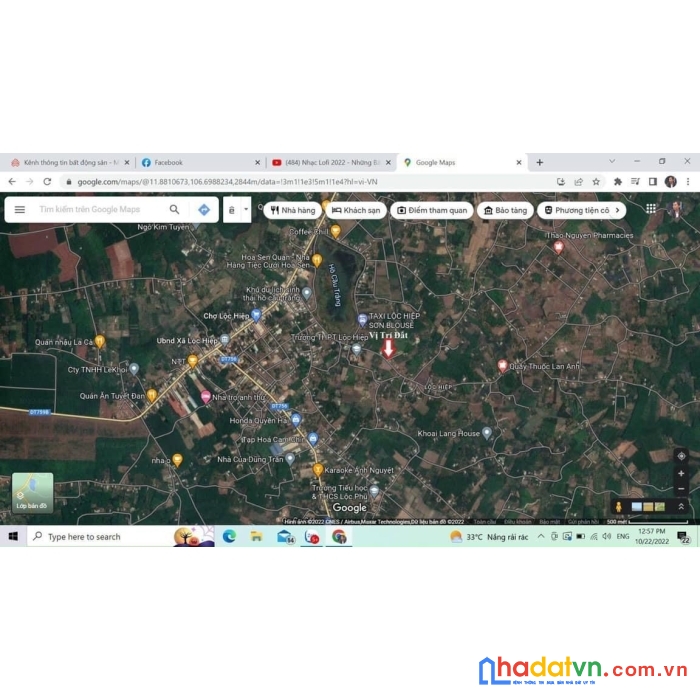The height and width of the screenshot is (700, 700).
Task: Open the Chrome extensions puzzle icon
Action: 618,182
